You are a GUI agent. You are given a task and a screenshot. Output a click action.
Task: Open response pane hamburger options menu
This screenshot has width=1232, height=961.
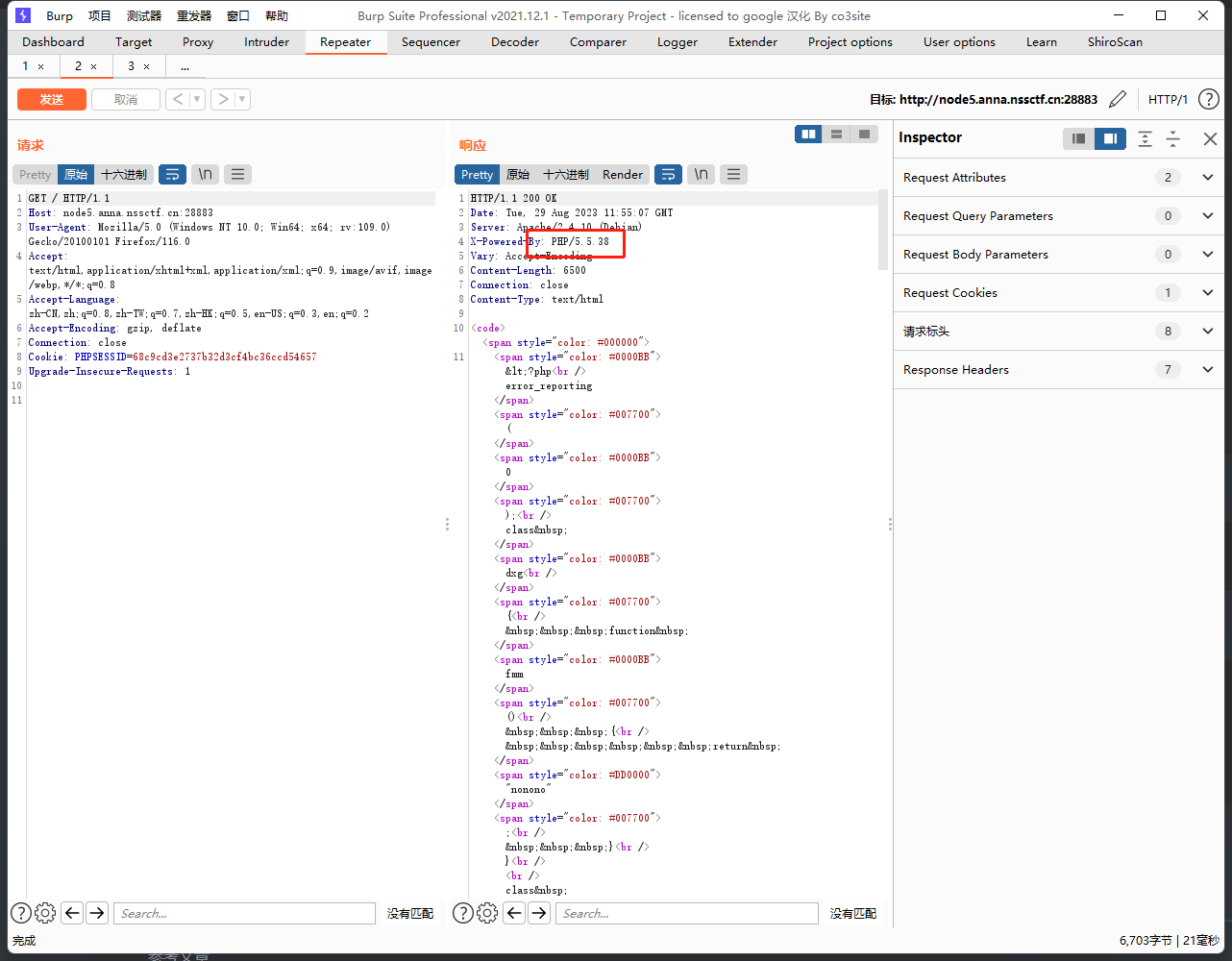pyautogui.click(x=733, y=174)
